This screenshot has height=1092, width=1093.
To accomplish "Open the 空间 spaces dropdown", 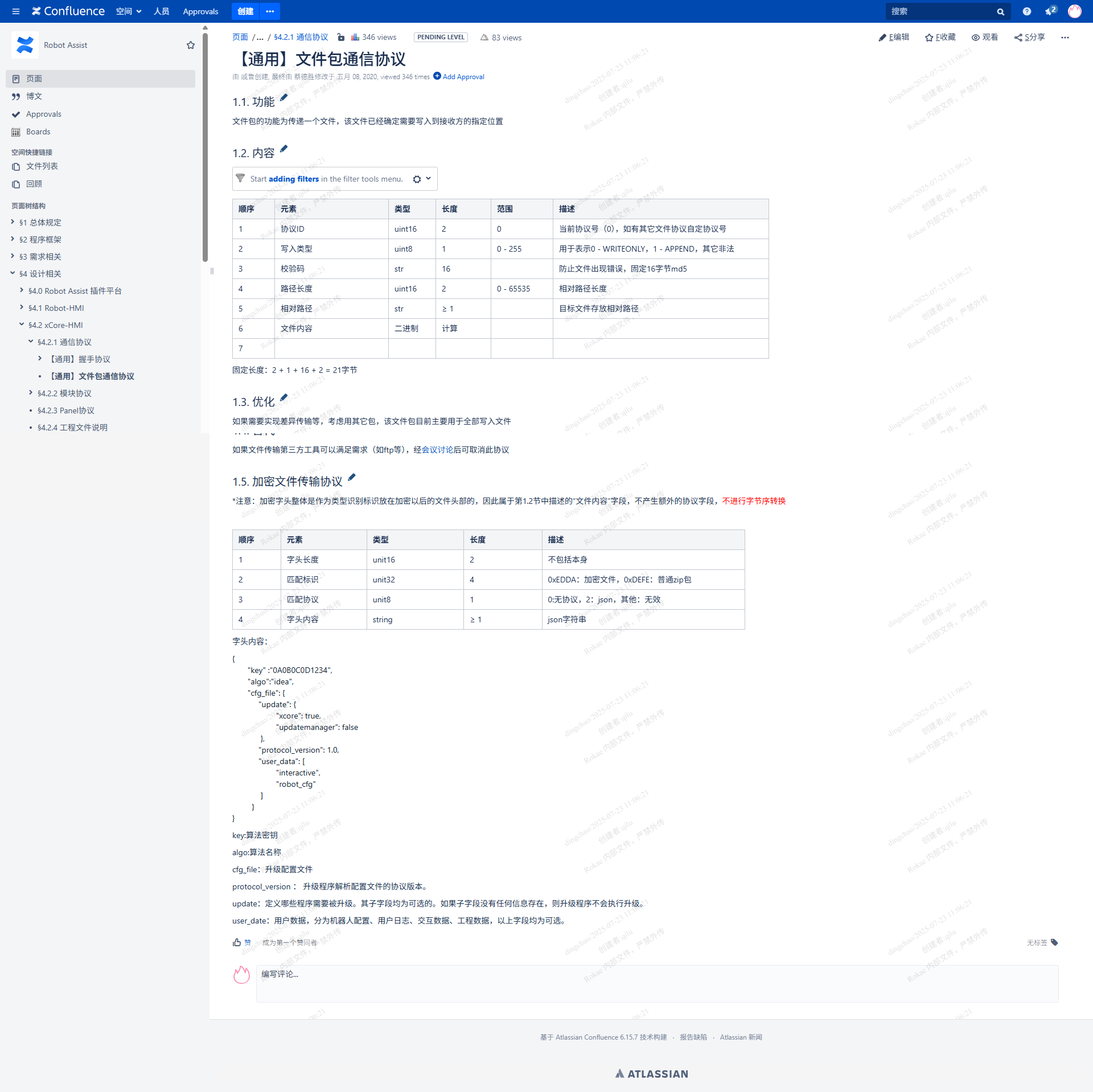I will (x=128, y=11).
